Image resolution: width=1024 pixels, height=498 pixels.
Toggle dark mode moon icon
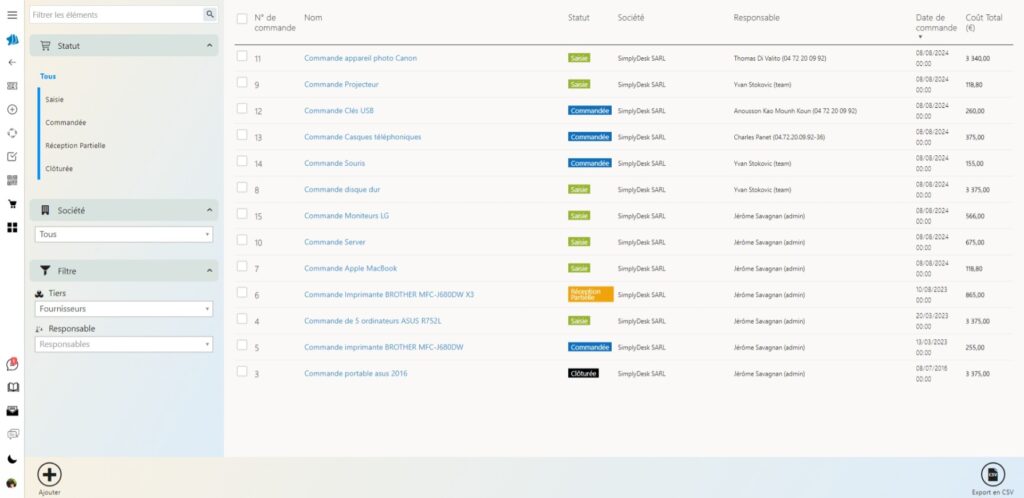tap(12, 459)
